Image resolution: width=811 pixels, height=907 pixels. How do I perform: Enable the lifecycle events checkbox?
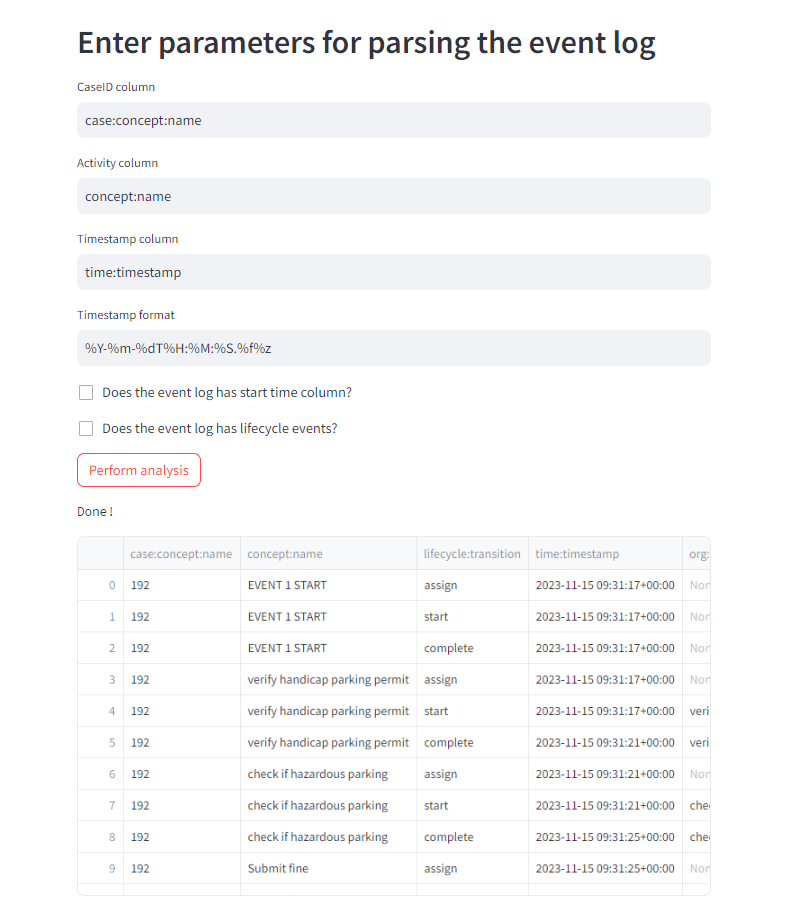(x=86, y=428)
